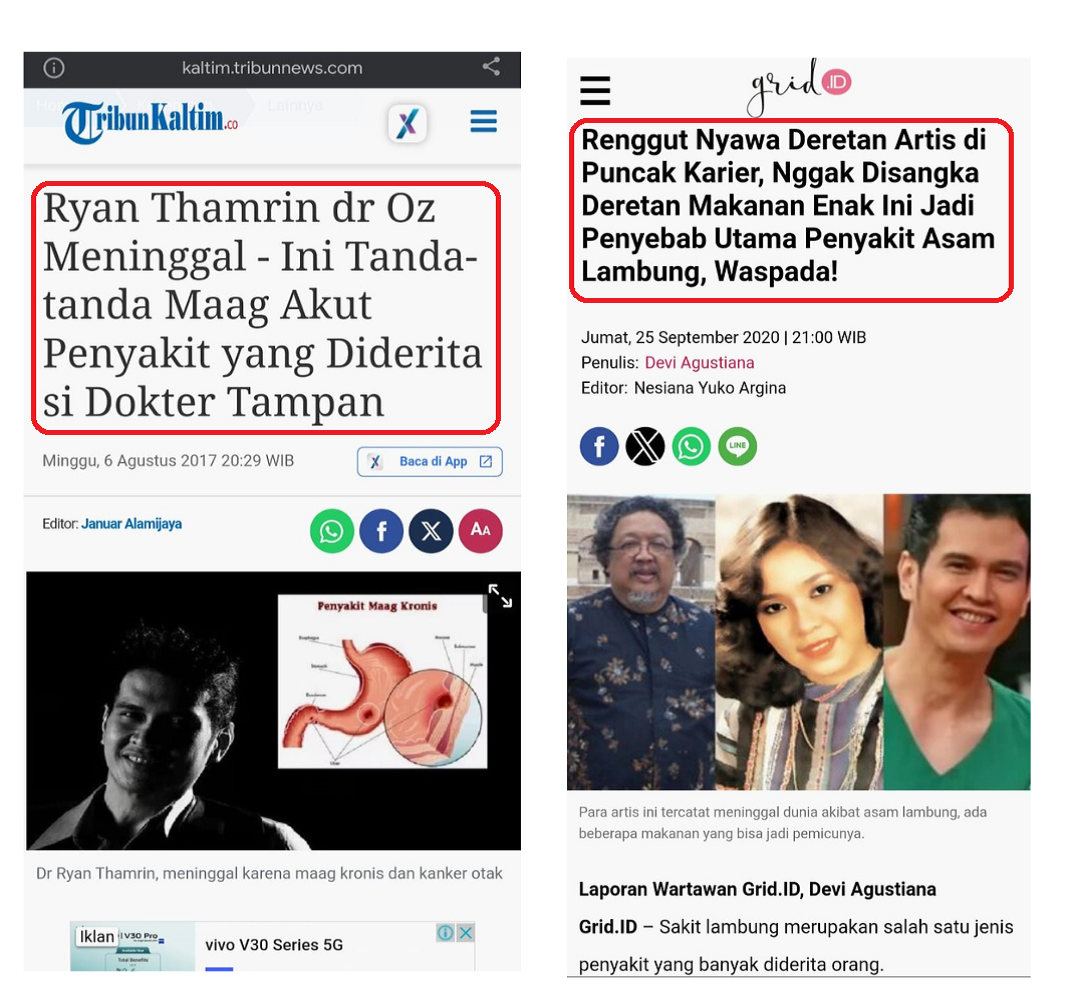Share Tribun article on Facebook
Viewport: 1070px width, 1000px height.
click(381, 531)
